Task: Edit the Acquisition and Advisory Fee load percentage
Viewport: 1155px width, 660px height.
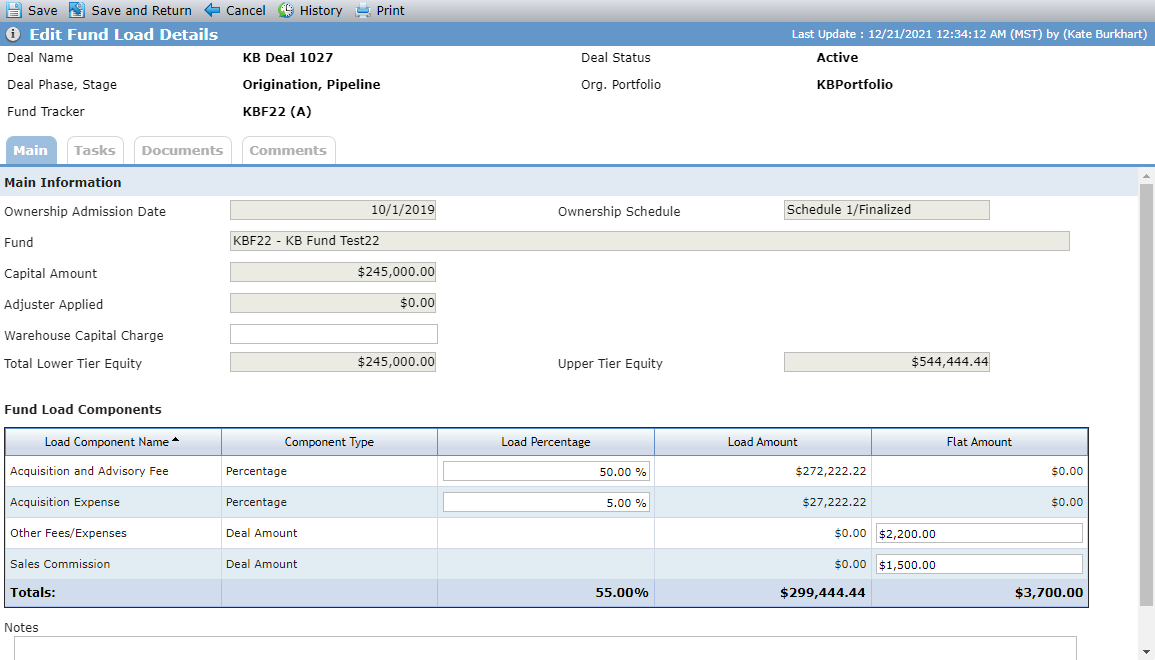Action: [x=546, y=471]
